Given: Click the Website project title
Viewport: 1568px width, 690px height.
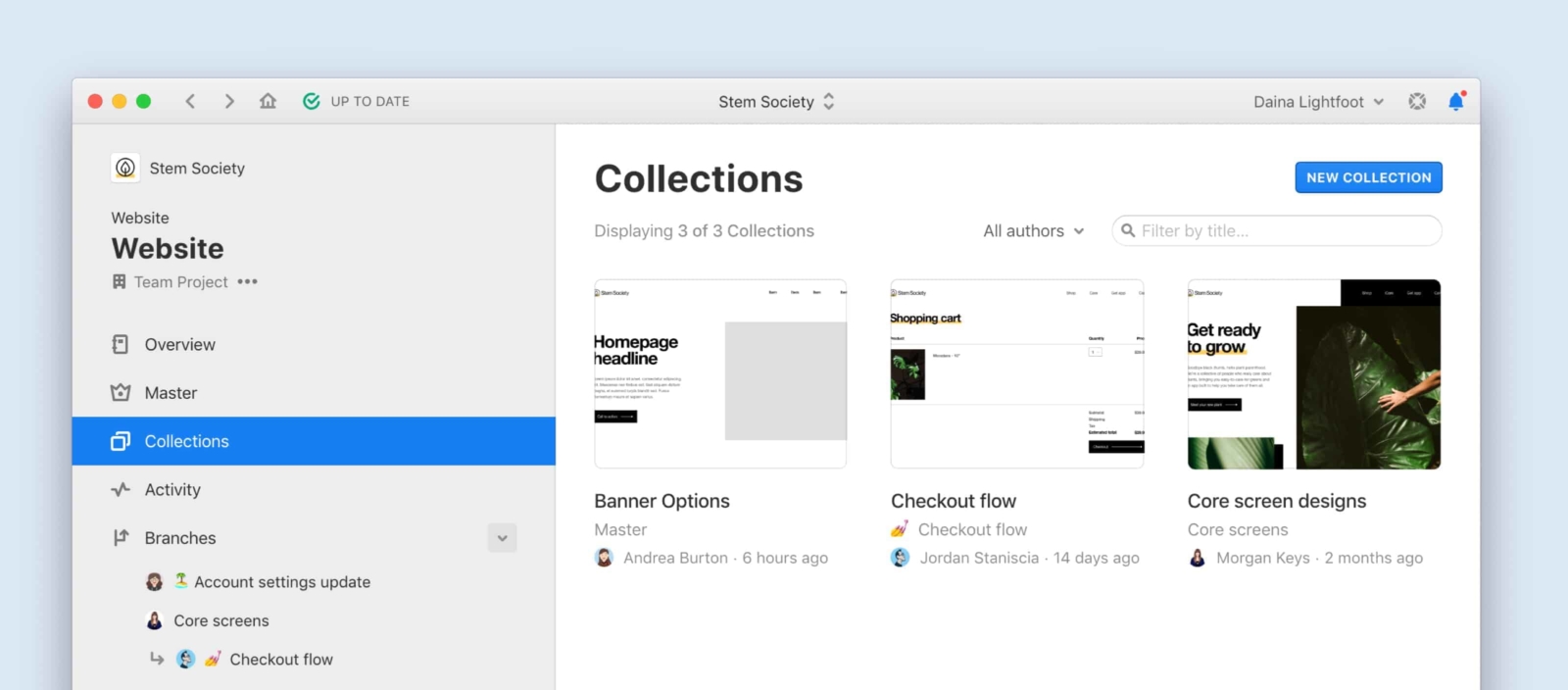Looking at the screenshot, I should [x=168, y=248].
